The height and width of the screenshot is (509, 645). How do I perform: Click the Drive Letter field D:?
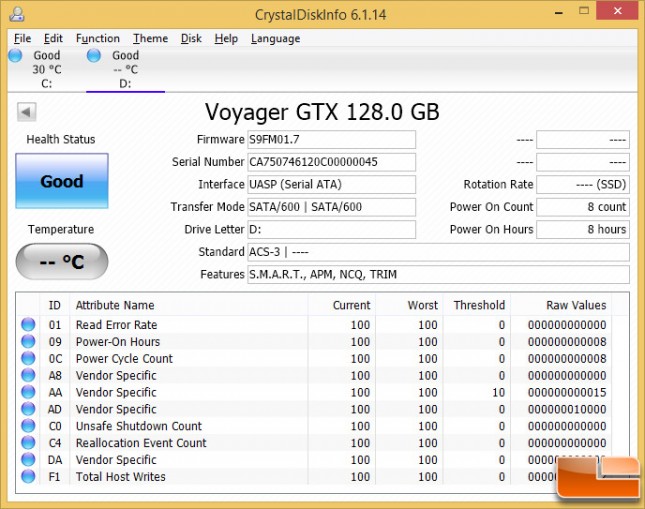point(332,229)
